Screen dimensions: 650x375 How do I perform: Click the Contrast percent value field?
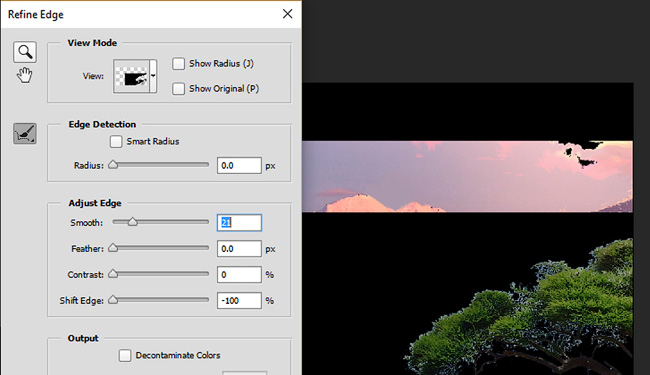pyautogui.click(x=239, y=275)
